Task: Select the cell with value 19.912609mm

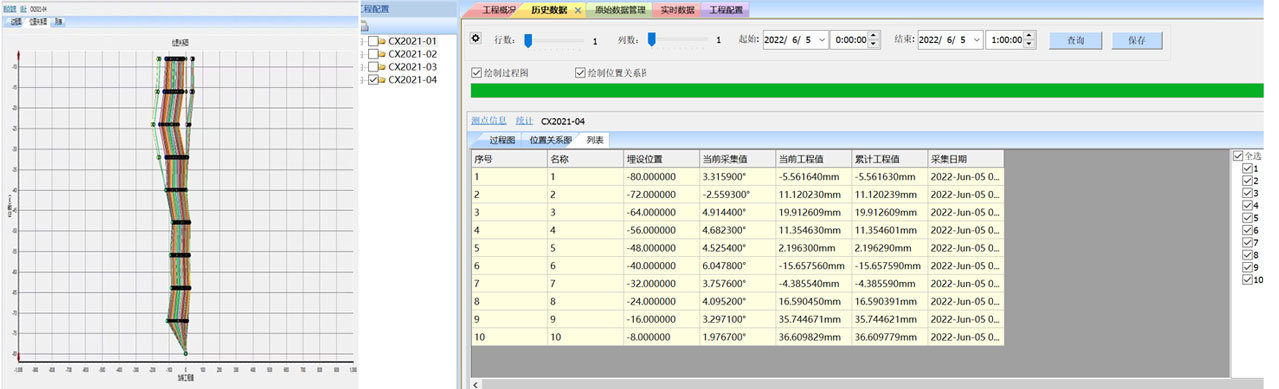Action: click(812, 212)
